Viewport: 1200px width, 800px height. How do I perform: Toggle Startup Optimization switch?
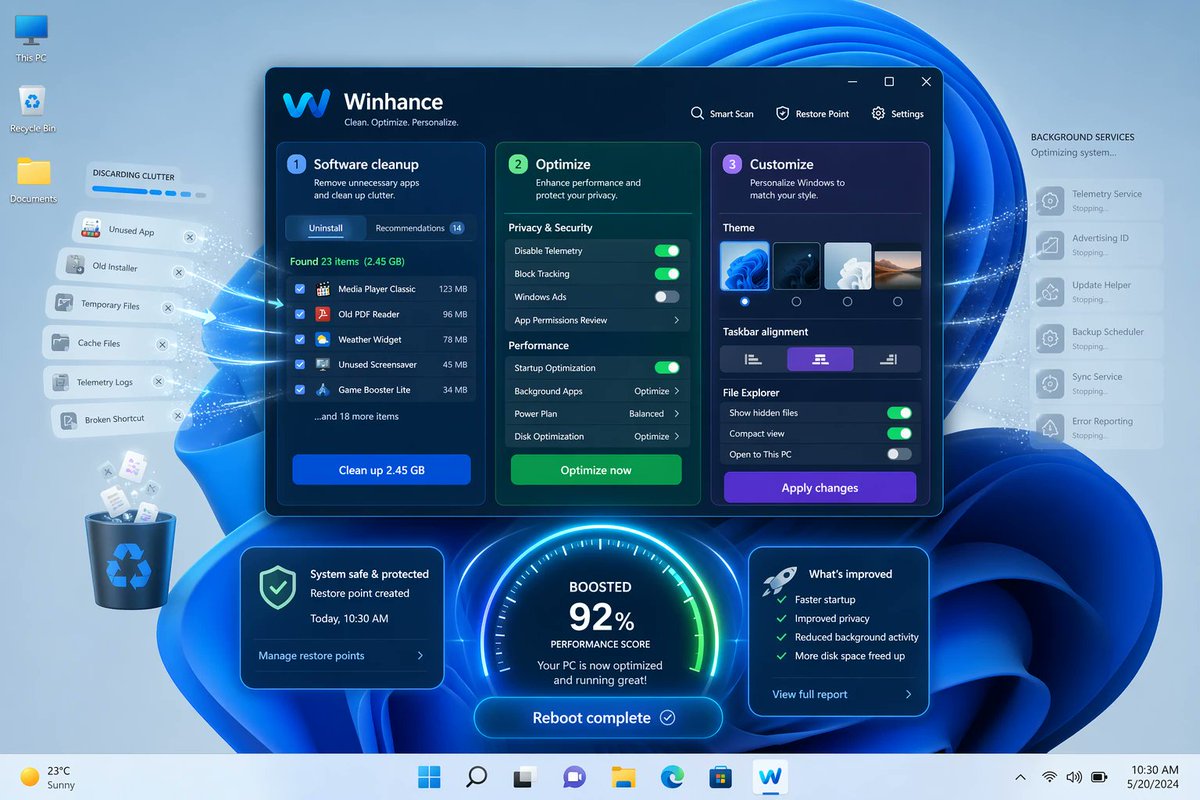(667, 368)
